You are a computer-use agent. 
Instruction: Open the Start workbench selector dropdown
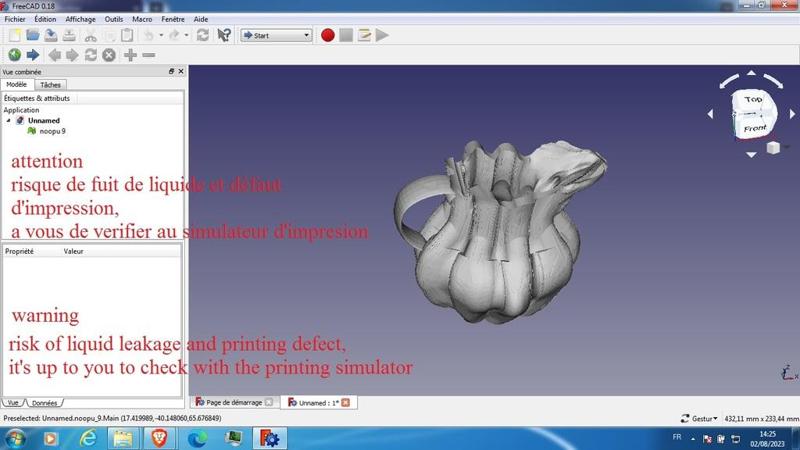point(276,35)
